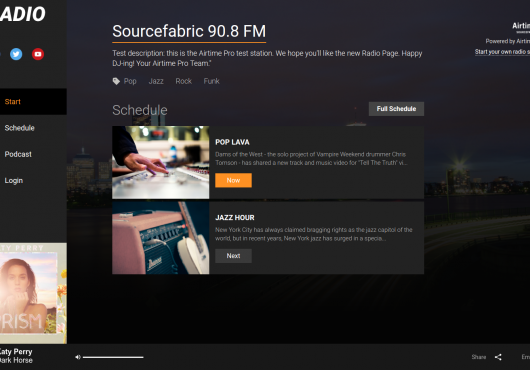Viewport: 530px width, 370px height.
Task: Follow the 'Start your own radio' link
Action: point(502,52)
